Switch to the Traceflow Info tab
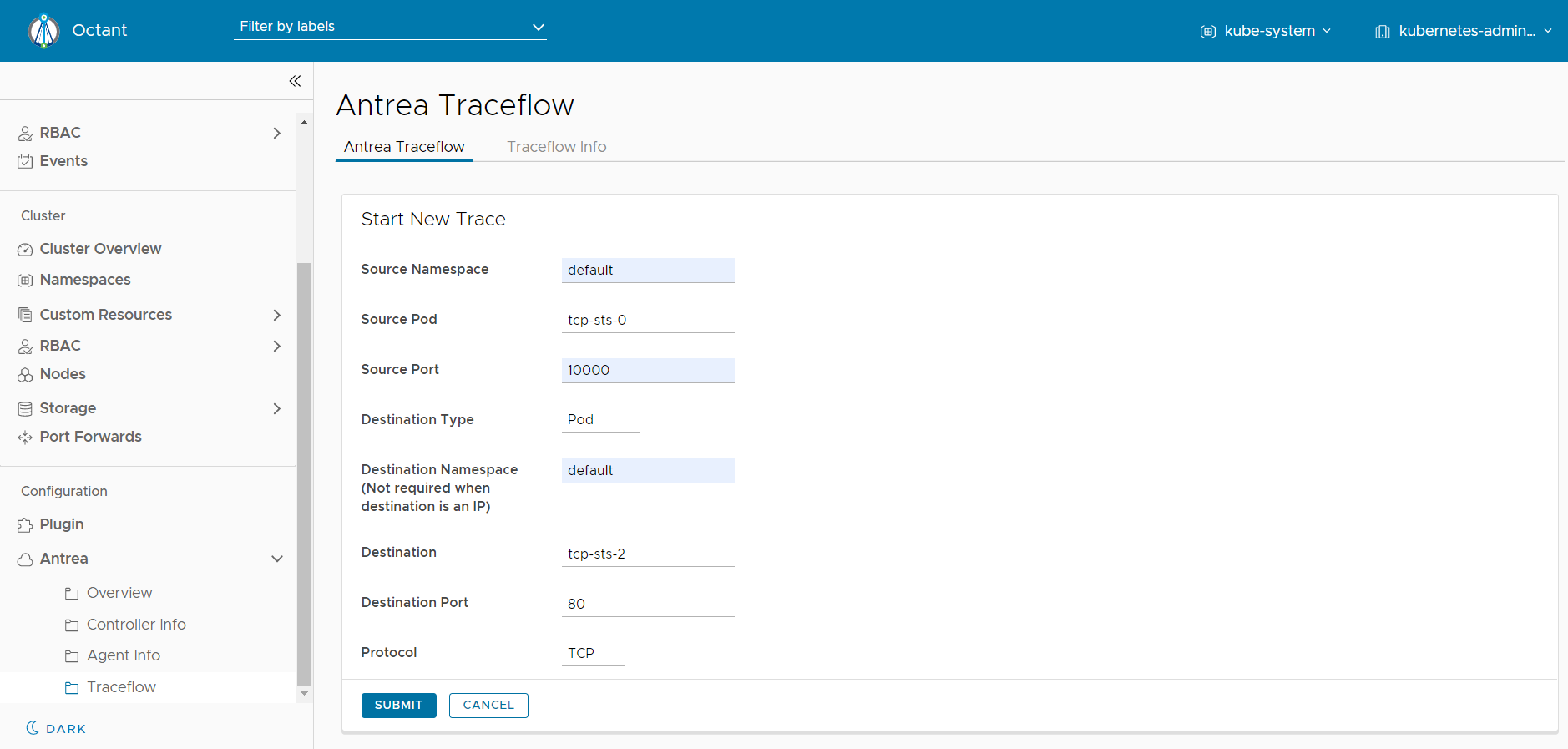 557,147
